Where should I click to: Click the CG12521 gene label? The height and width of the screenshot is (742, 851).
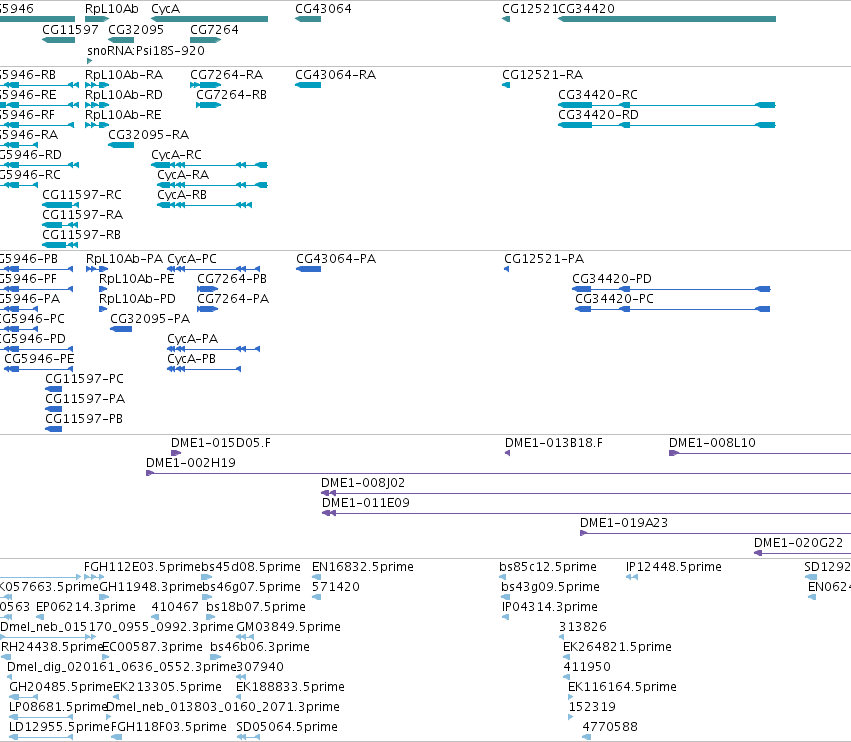pyautogui.click(x=530, y=9)
